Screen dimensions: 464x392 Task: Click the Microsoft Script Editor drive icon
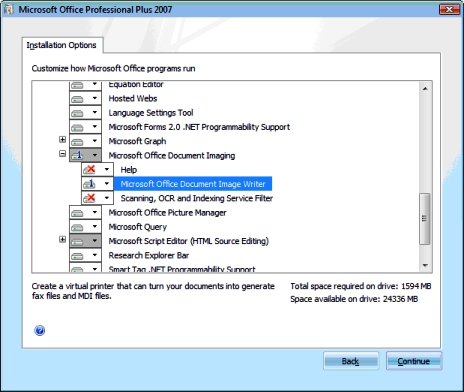click(x=78, y=241)
